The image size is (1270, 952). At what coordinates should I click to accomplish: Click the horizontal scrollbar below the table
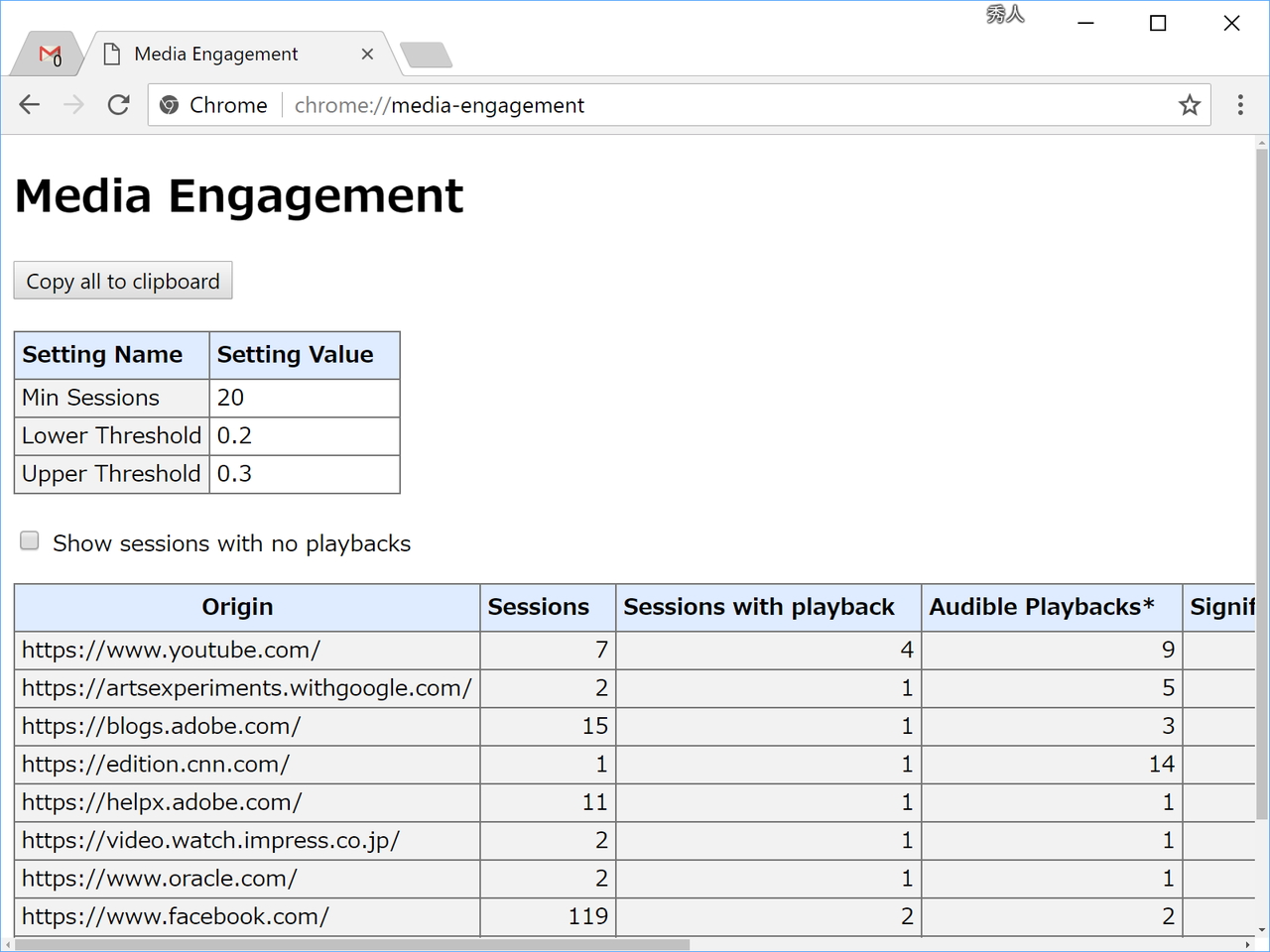click(x=347, y=944)
